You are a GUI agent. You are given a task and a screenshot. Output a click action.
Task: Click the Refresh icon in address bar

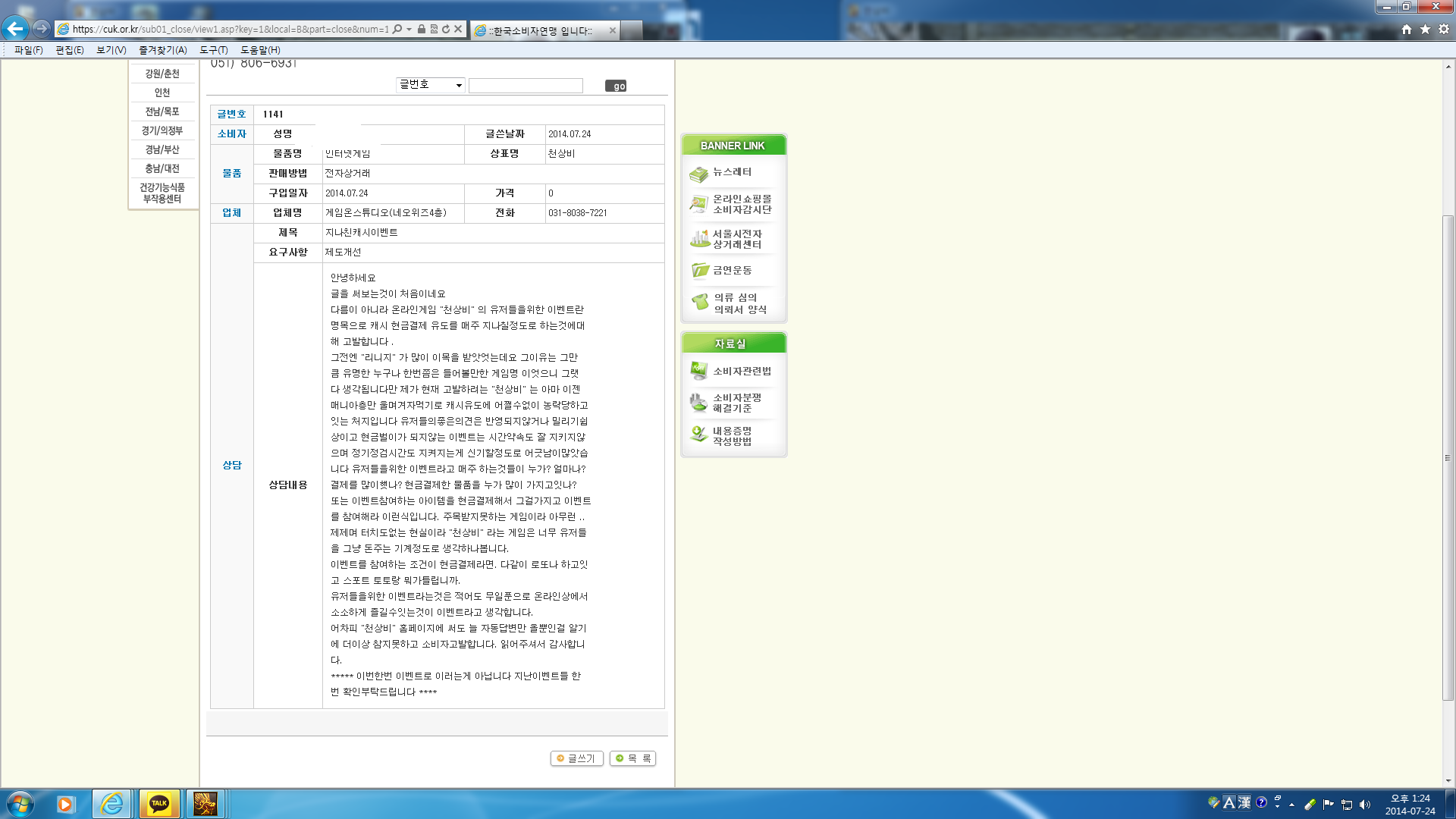[x=446, y=29]
